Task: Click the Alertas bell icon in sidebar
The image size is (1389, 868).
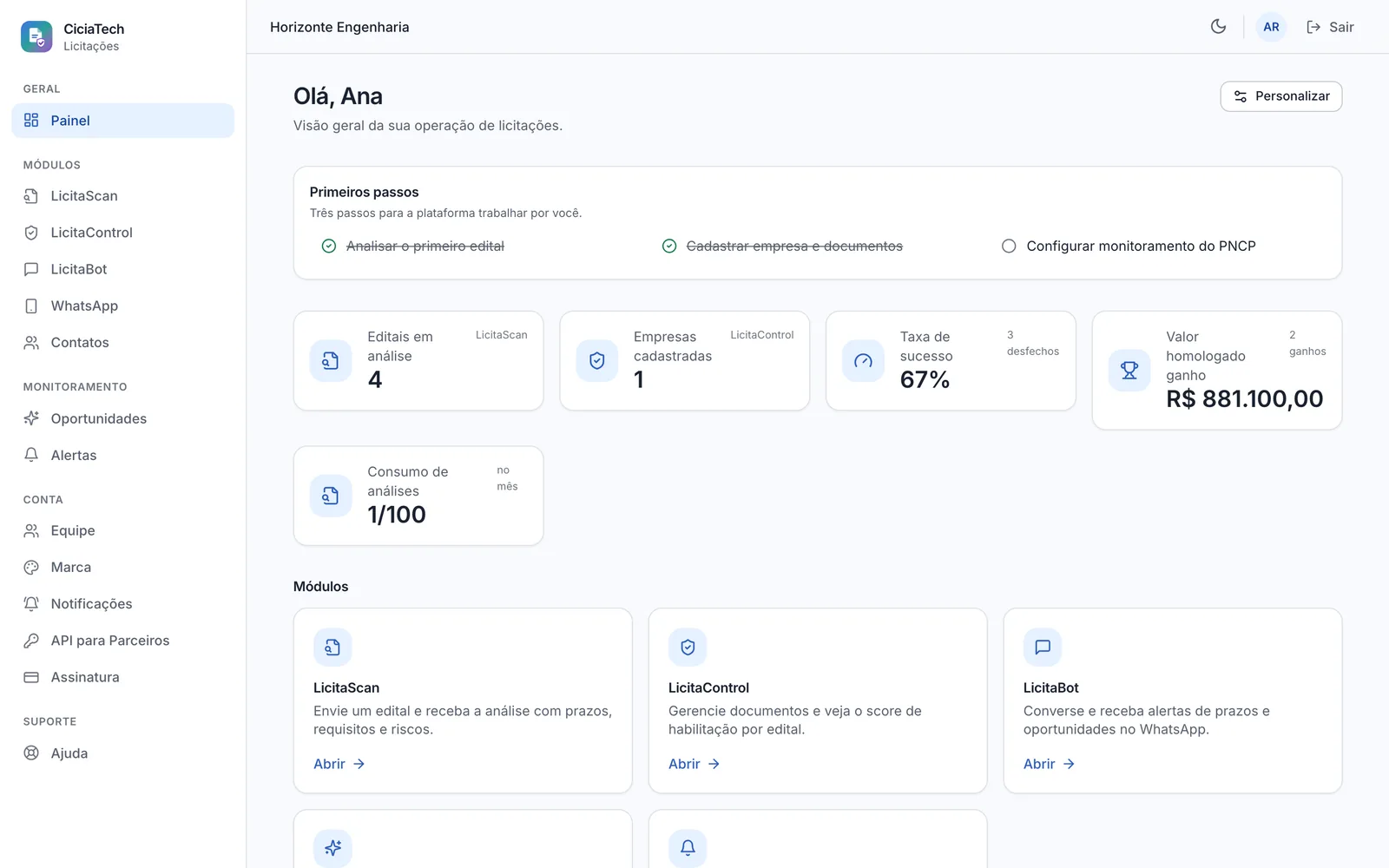Action: 31,455
